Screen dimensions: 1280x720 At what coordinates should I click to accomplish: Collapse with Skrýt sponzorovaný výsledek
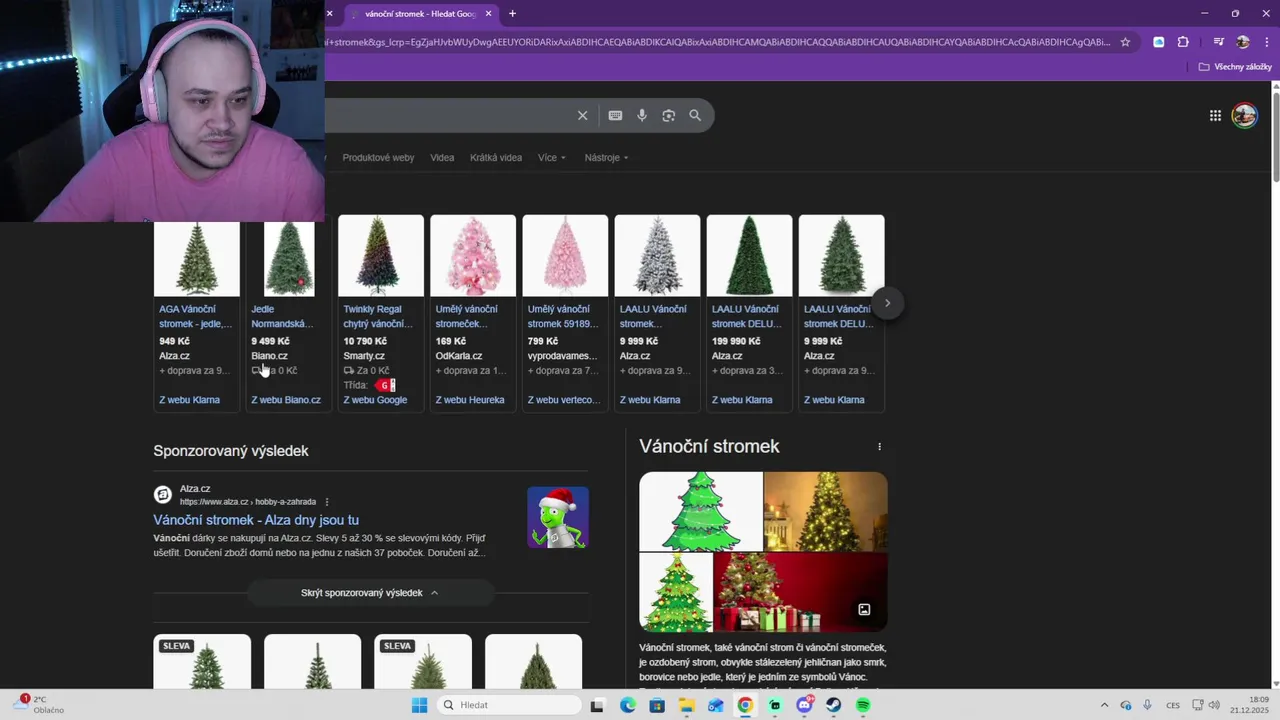(x=370, y=593)
